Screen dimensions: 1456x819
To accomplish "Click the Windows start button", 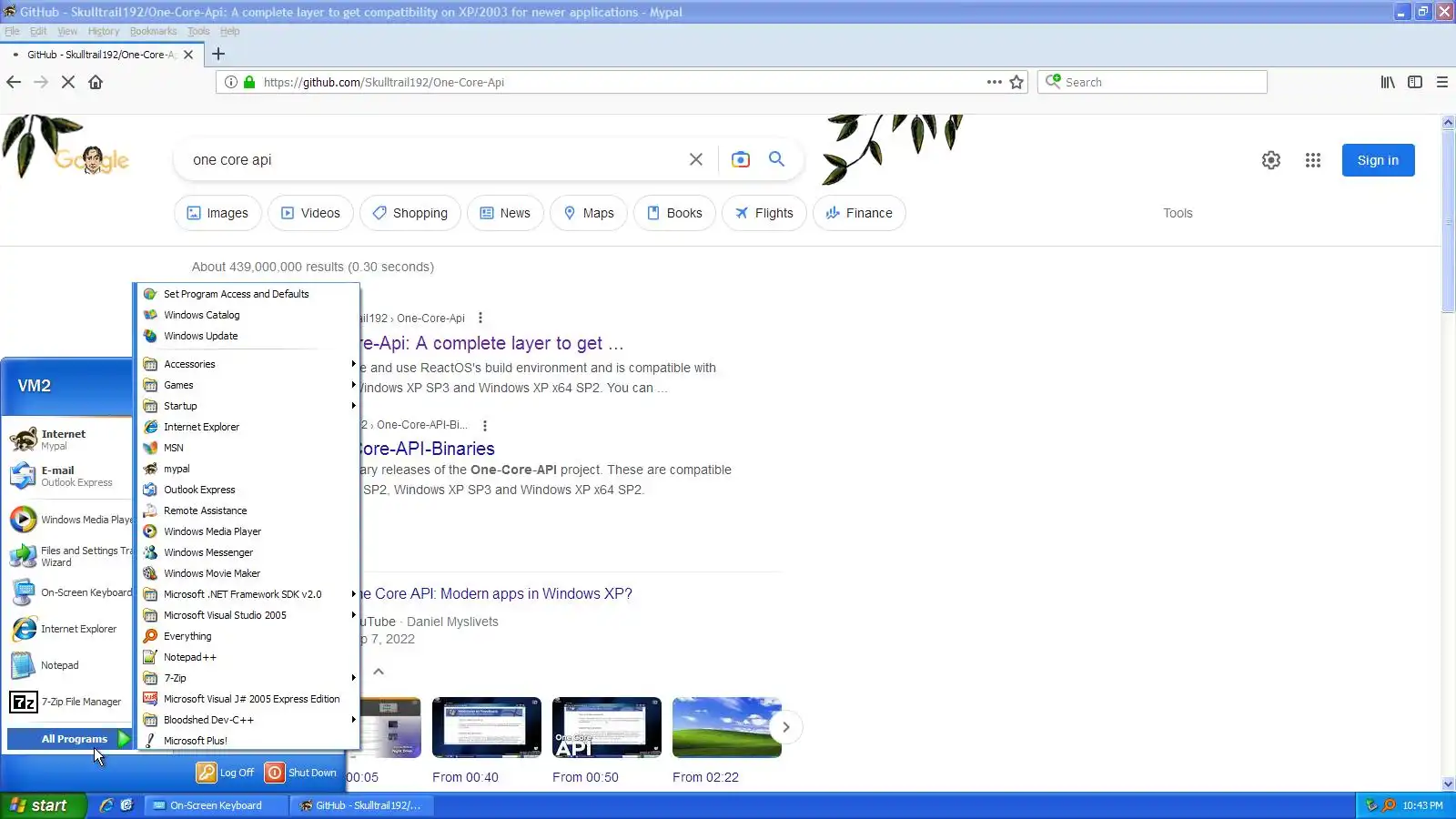I will [x=43, y=805].
